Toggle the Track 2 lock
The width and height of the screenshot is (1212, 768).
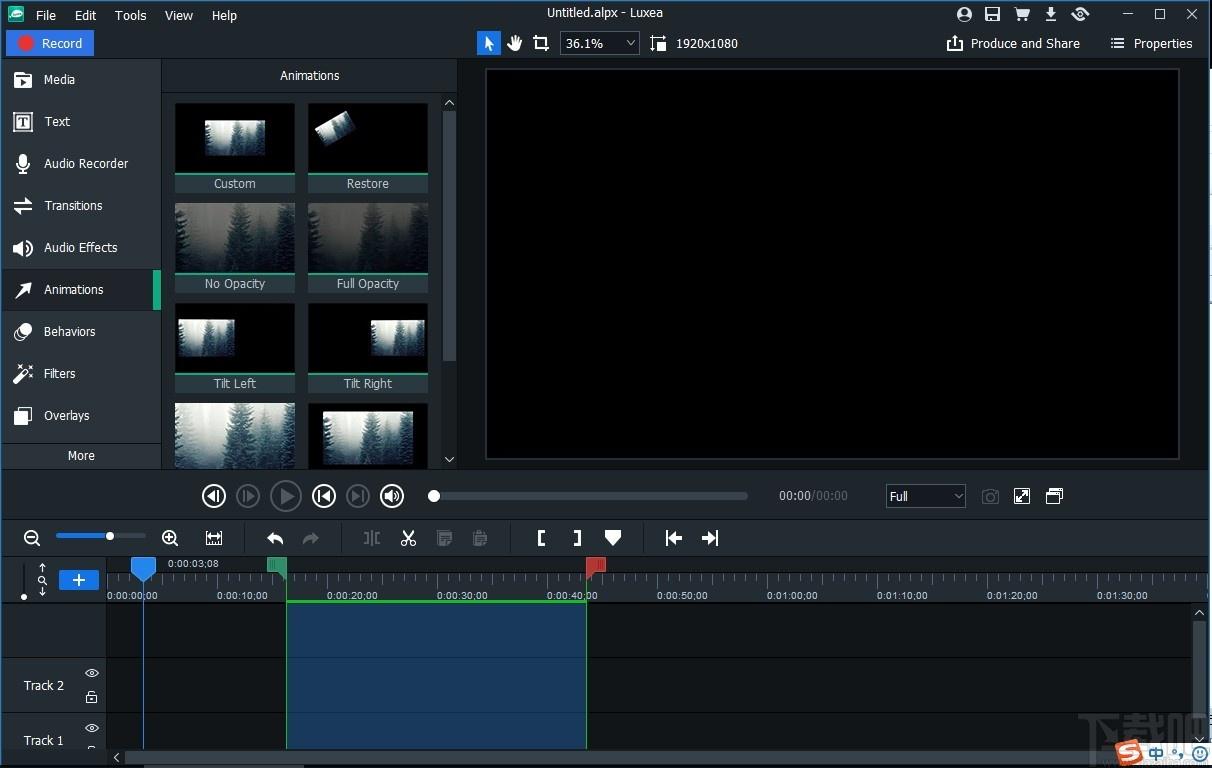coord(92,697)
